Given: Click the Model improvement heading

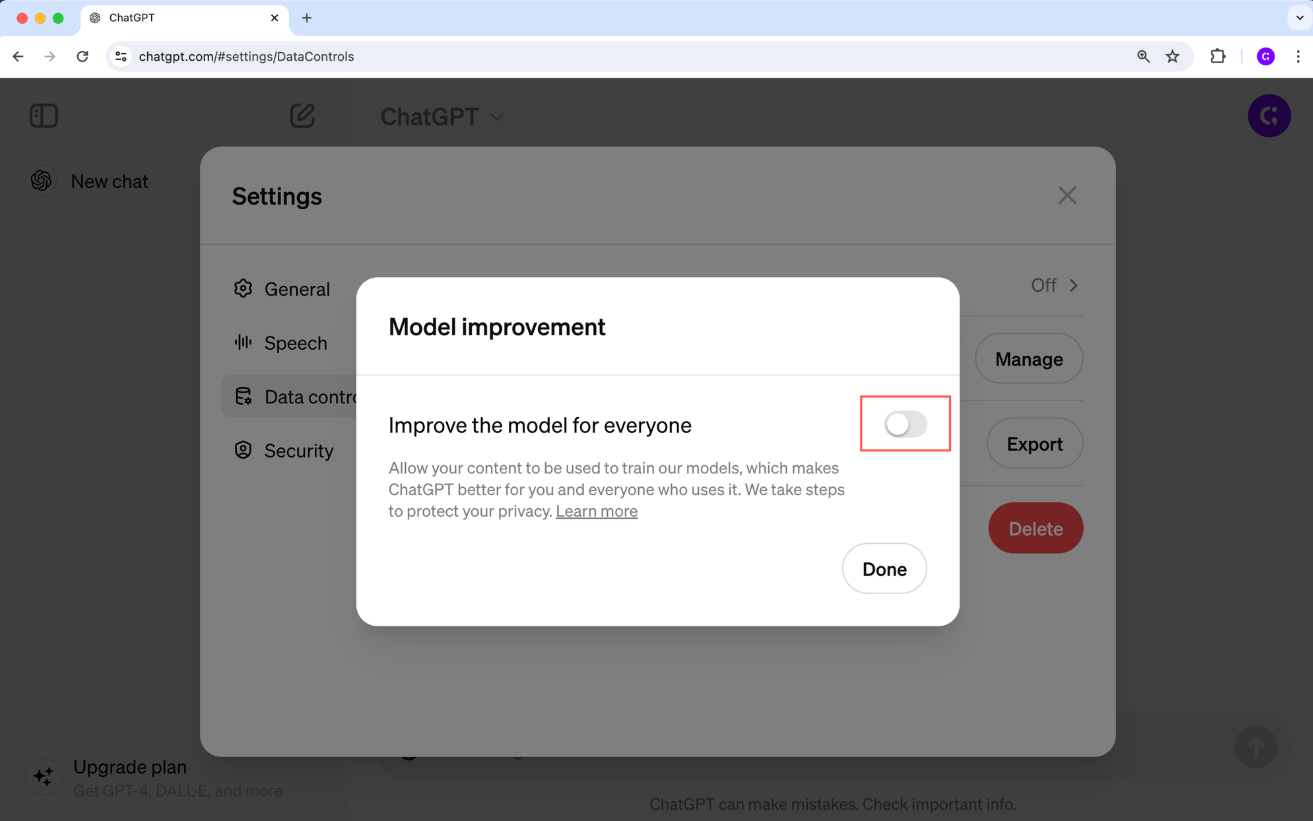Looking at the screenshot, I should pyautogui.click(x=497, y=327).
